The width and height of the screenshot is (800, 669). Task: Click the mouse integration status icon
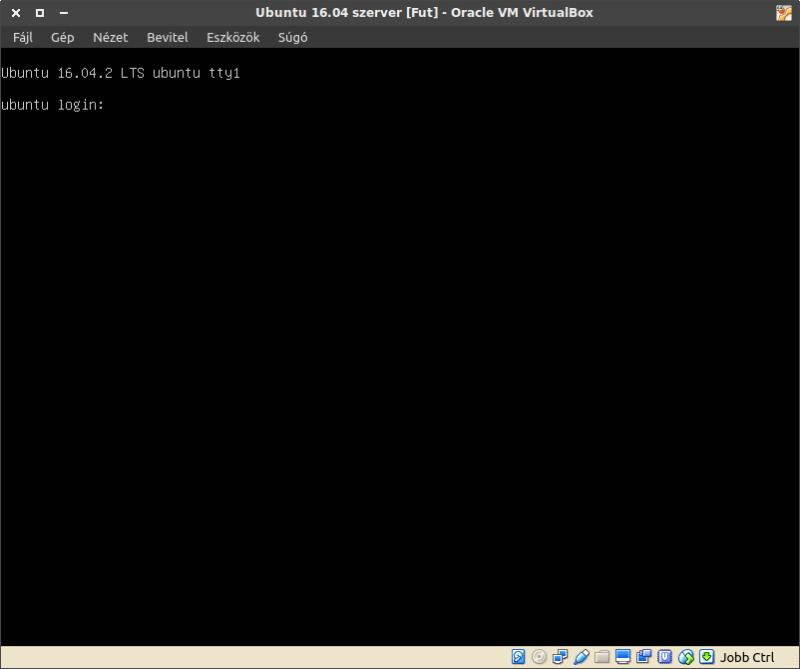pos(686,657)
